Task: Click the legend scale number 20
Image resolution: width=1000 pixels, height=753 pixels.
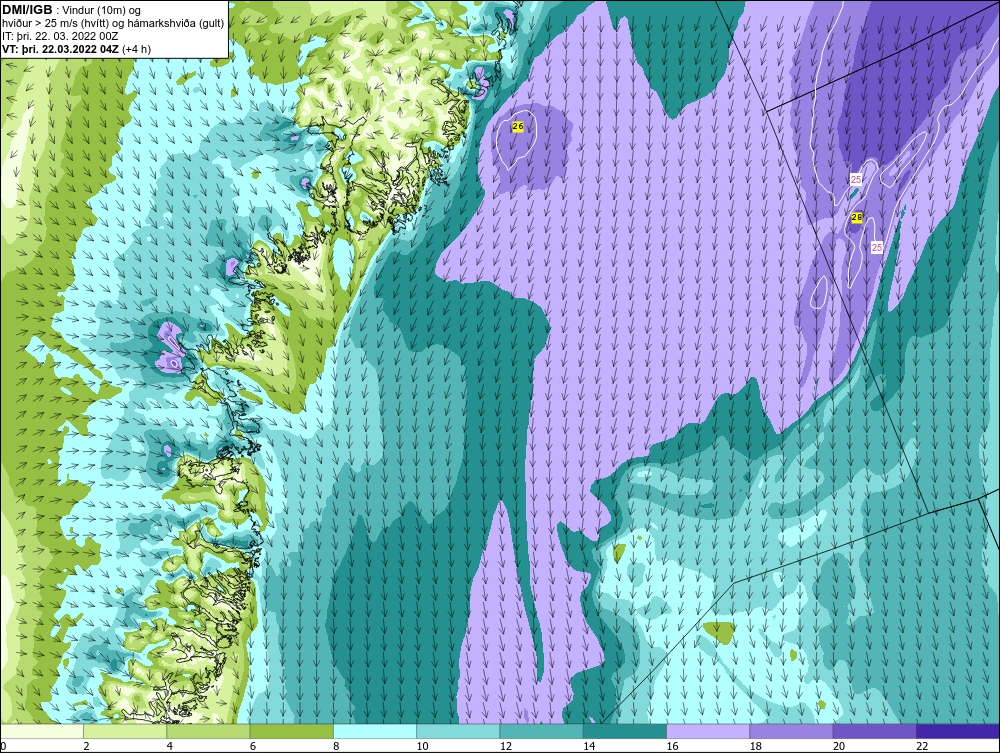Action: (x=839, y=747)
